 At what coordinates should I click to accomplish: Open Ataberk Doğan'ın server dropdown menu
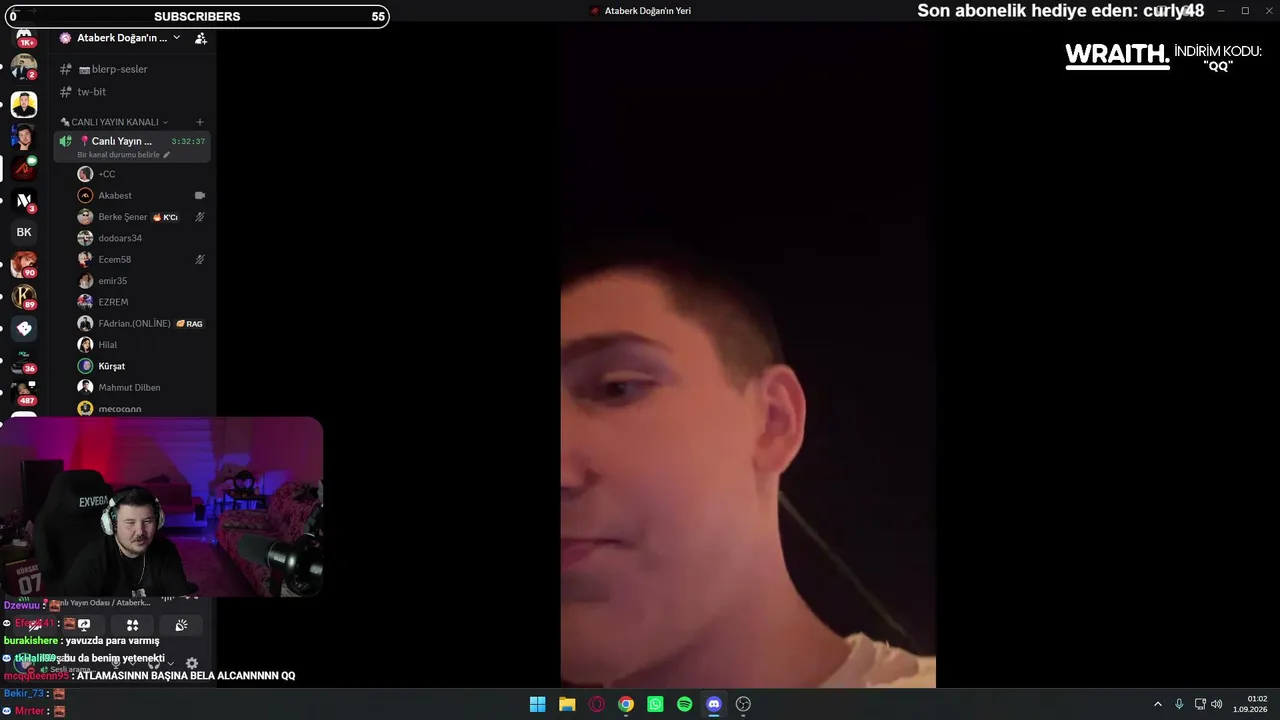(x=121, y=38)
